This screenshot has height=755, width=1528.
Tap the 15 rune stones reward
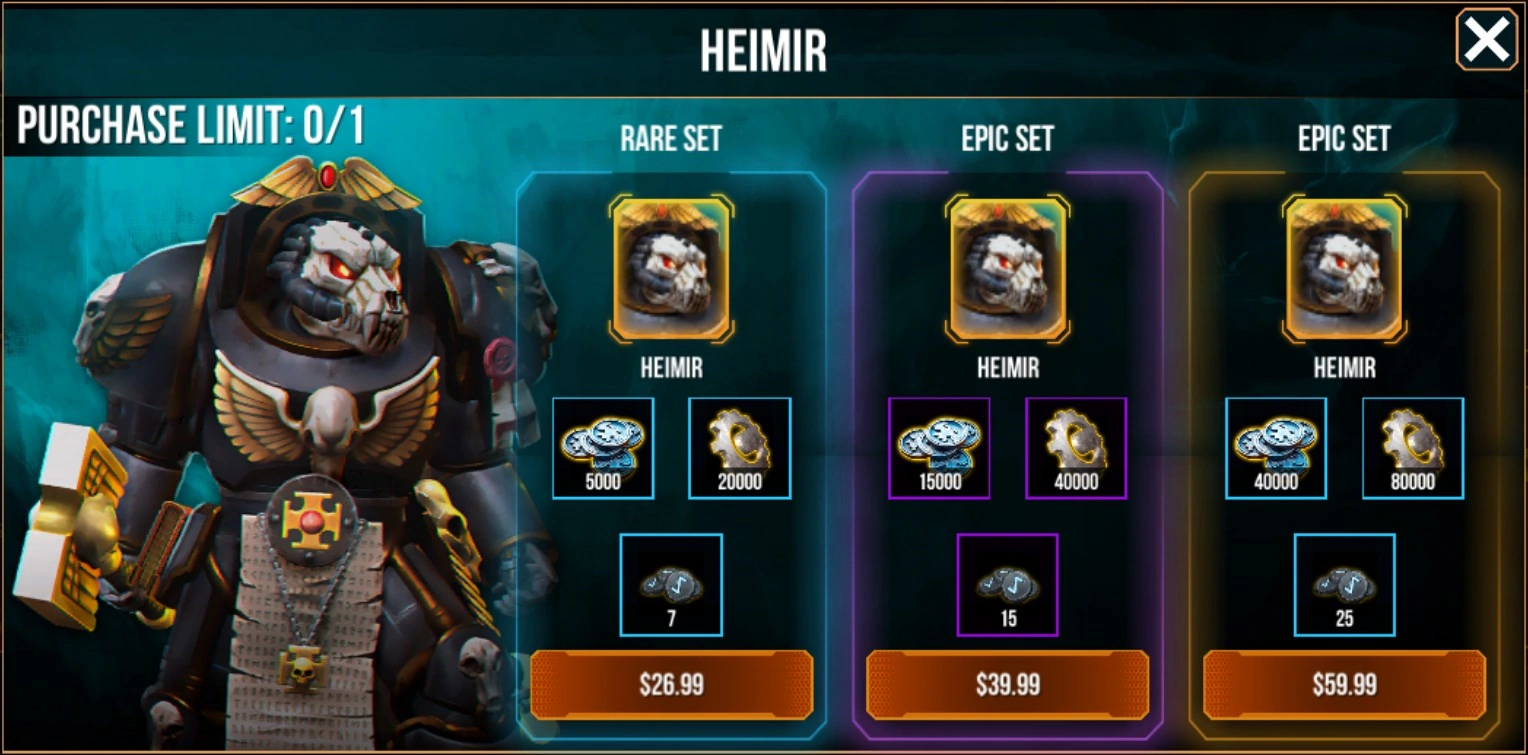click(1008, 585)
